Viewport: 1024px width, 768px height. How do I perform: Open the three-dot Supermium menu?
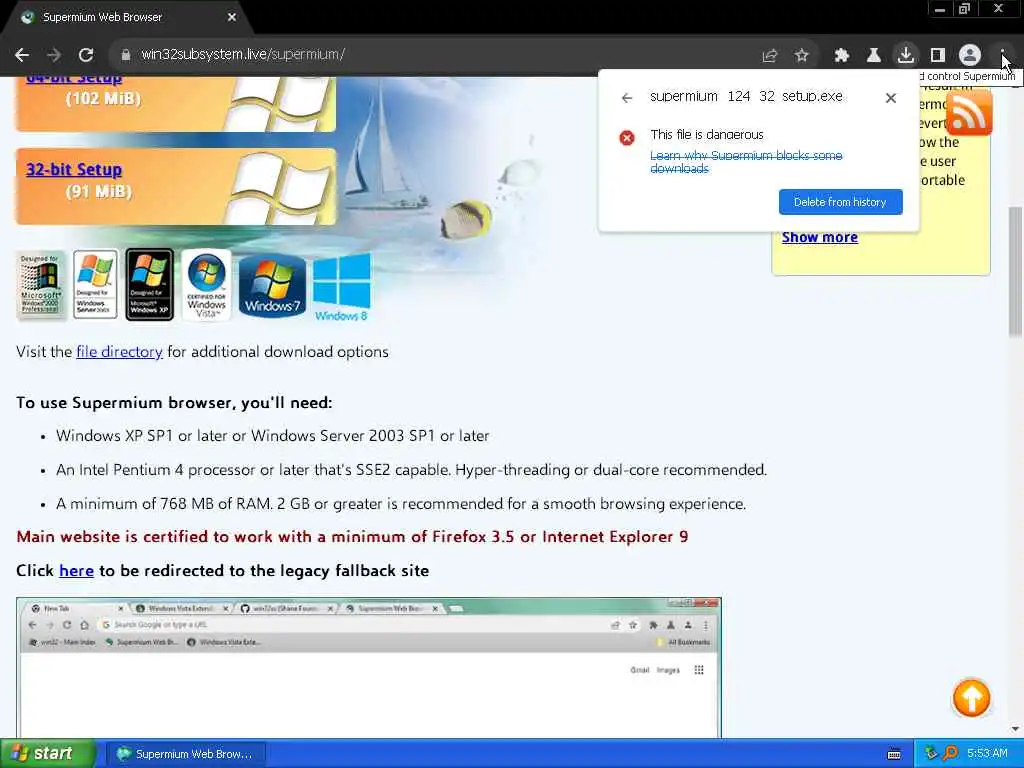1001,56
